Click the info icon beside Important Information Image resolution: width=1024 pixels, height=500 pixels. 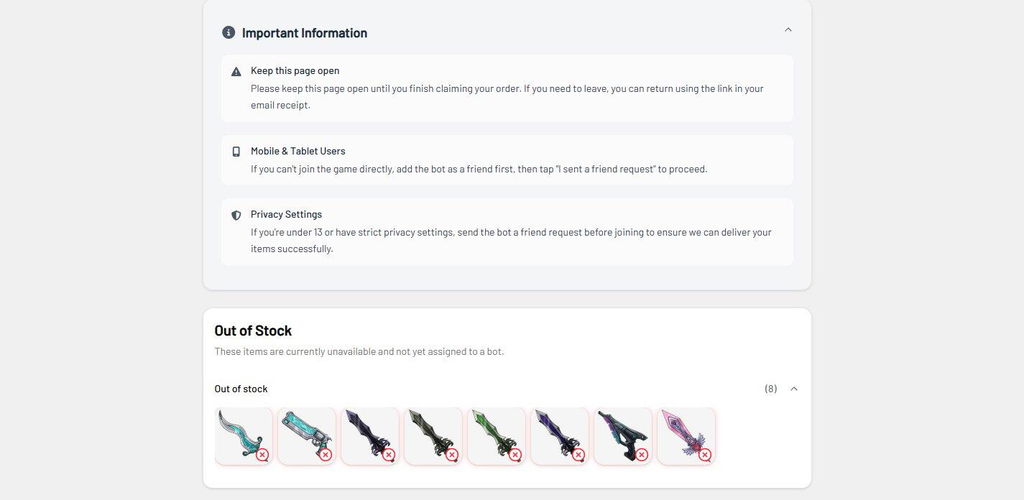pyautogui.click(x=229, y=33)
